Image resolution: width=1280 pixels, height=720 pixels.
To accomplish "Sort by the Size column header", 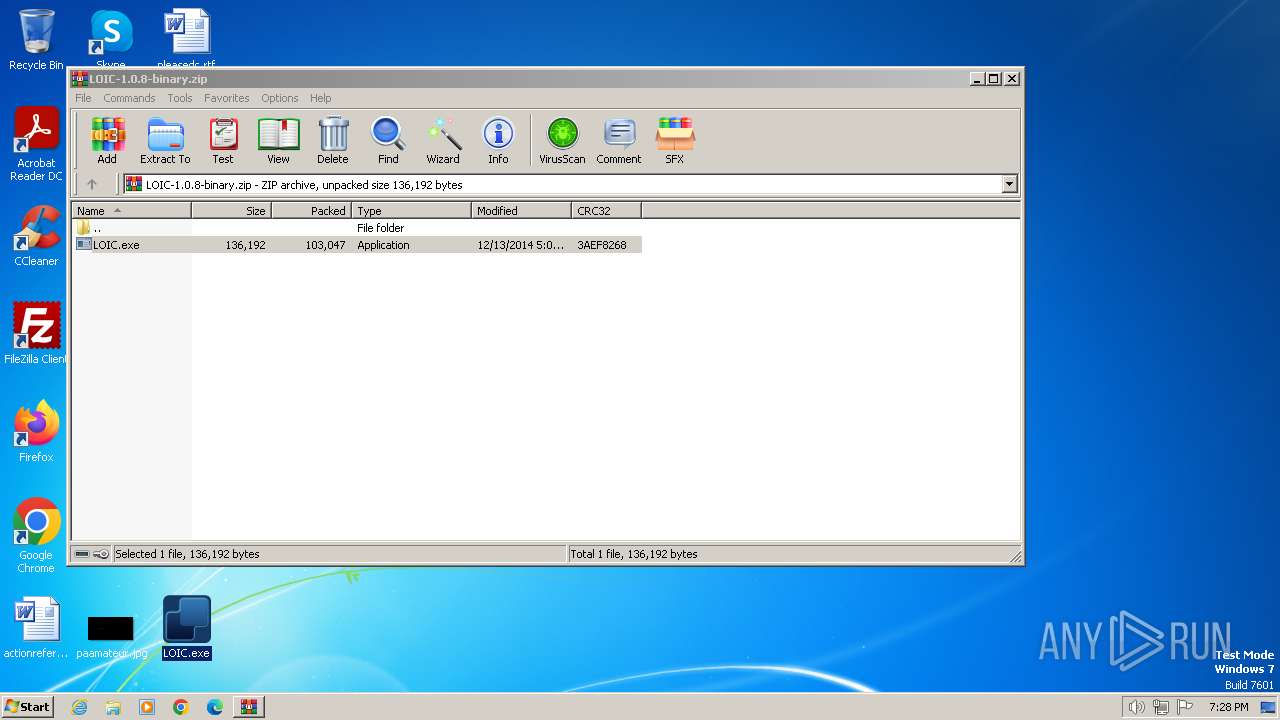I will (231, 211).
